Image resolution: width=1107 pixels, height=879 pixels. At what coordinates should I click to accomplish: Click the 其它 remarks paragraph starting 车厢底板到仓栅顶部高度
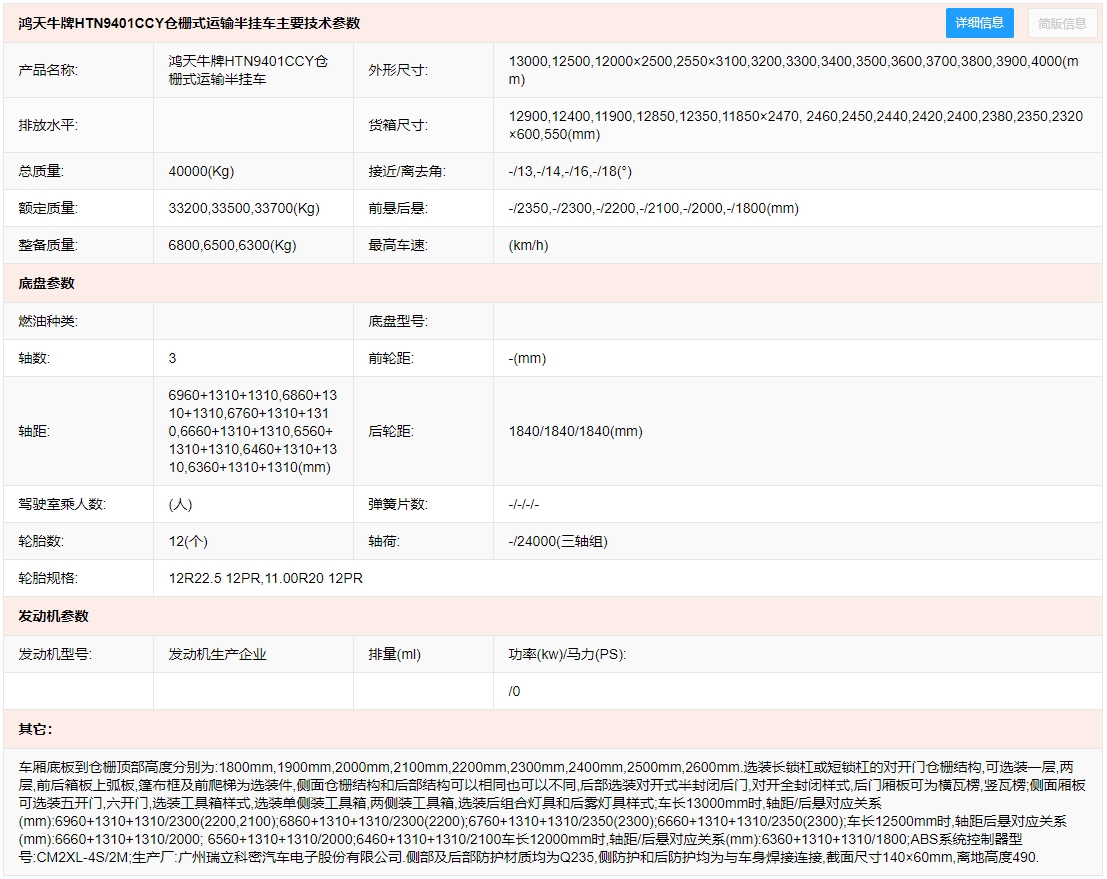552,812
